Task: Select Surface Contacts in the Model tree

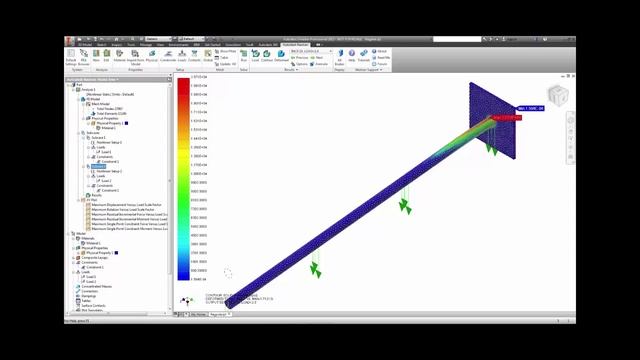Action: 93,306
